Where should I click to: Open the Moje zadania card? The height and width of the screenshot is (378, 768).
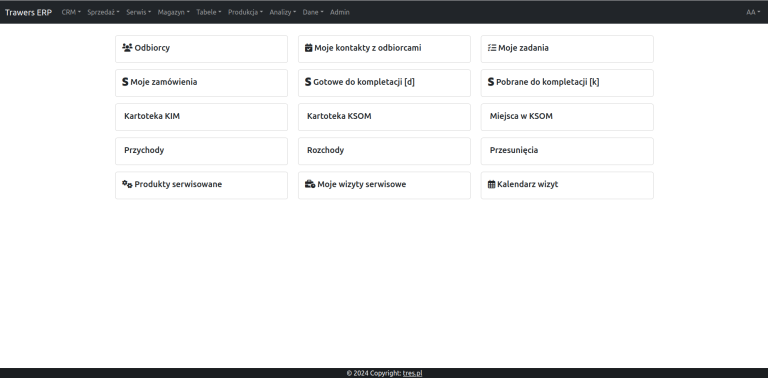pyautogui.click(x=567, y=48)
